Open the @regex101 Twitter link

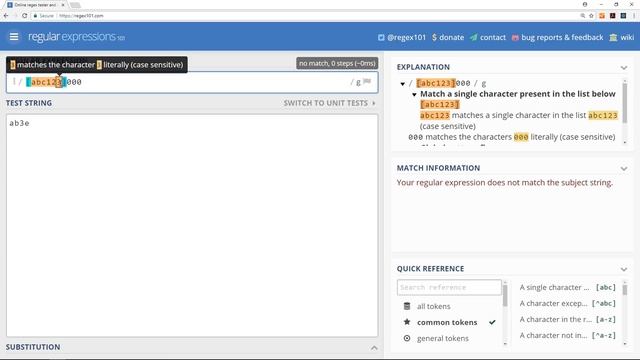tap(402, 37)
